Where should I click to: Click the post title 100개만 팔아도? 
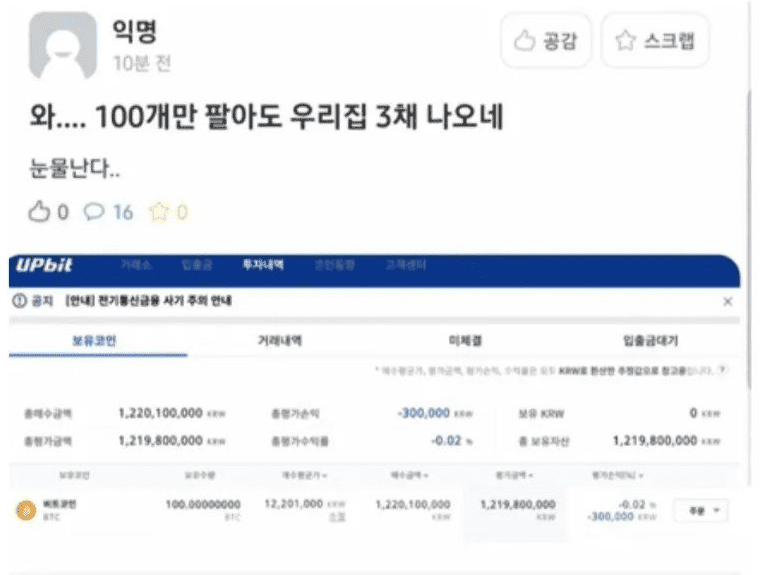[x=266, y=116]
